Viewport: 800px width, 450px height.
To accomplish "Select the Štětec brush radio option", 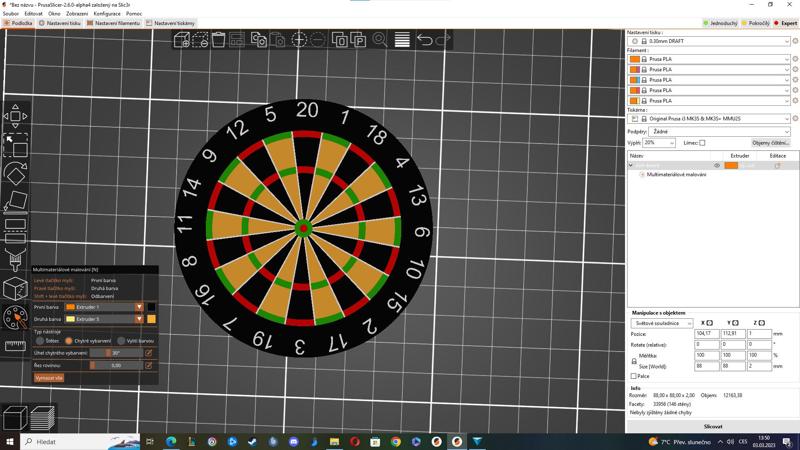I will (40, 340).
